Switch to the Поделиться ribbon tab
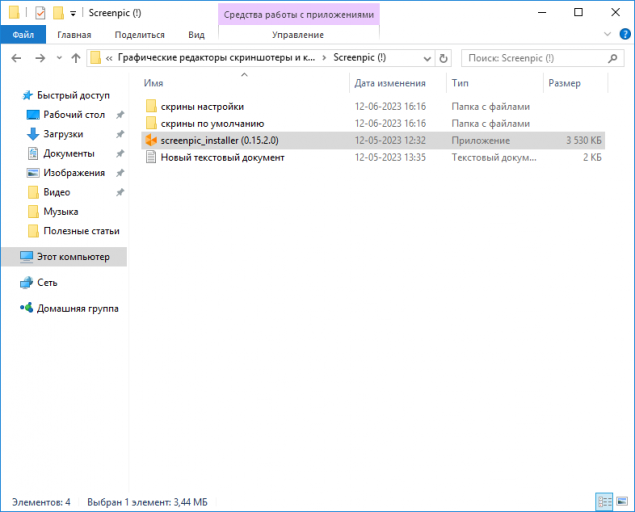635x512 pixels. coord(140,35)
